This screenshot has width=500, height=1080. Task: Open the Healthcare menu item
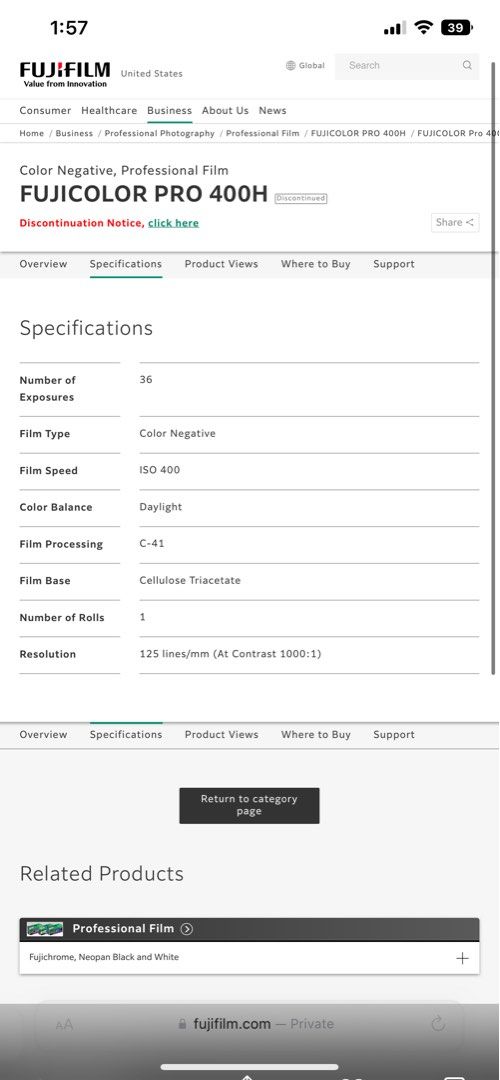pos(109,110)
